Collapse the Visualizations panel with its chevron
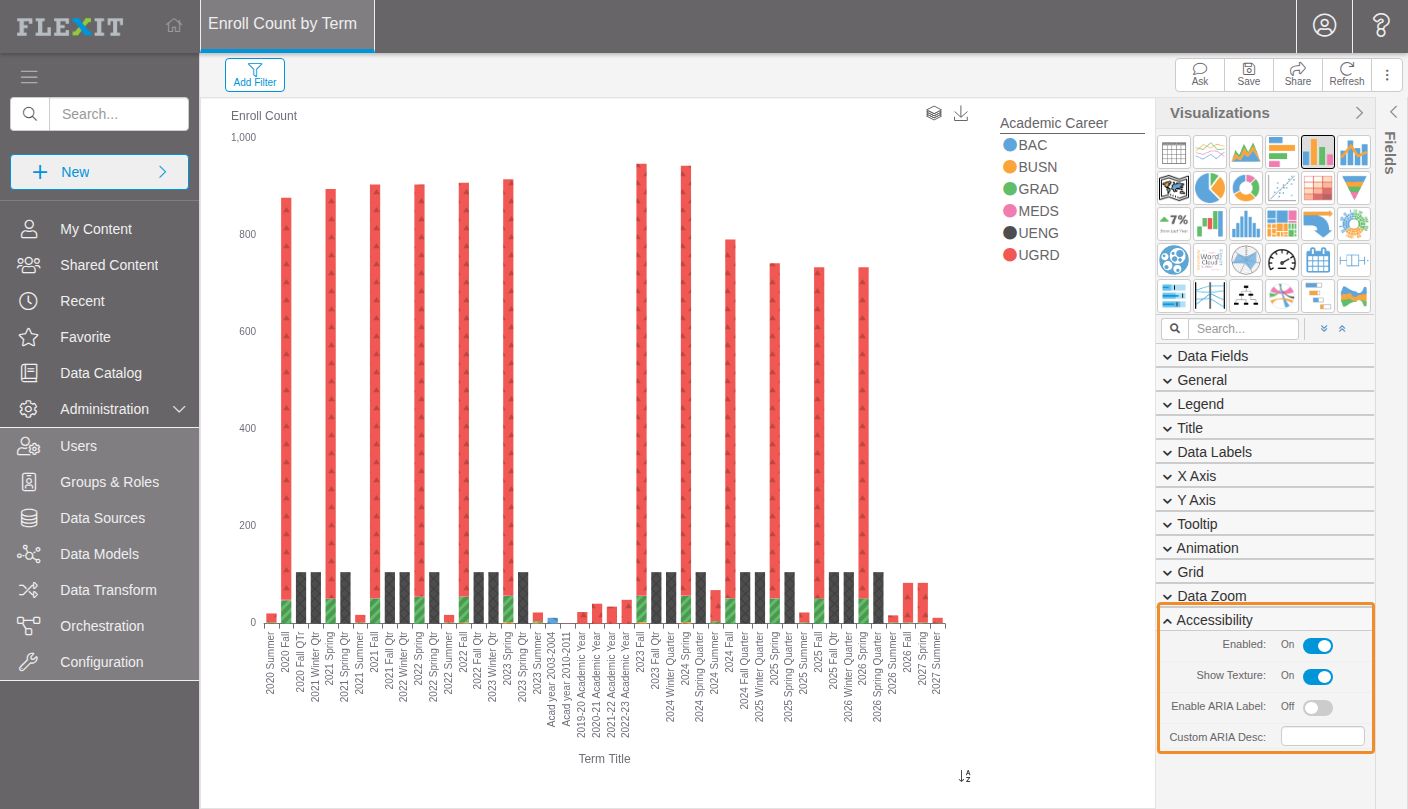The image size is (1408, 809). coord(1360,113)
